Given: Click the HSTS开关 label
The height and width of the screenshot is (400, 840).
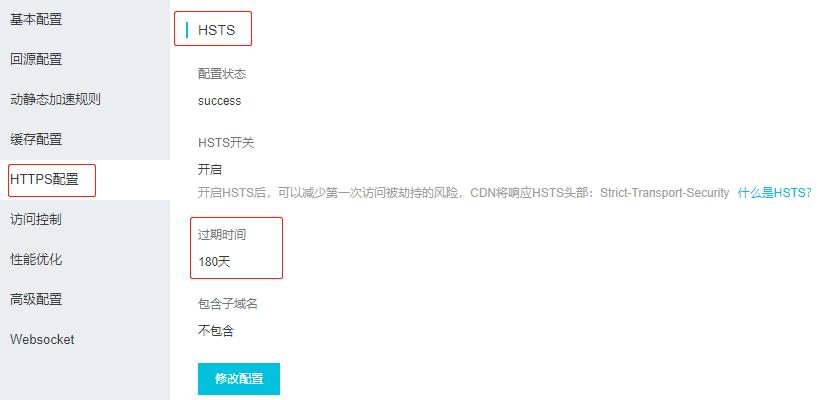Looking at the screenshot, I should (226, 143).
